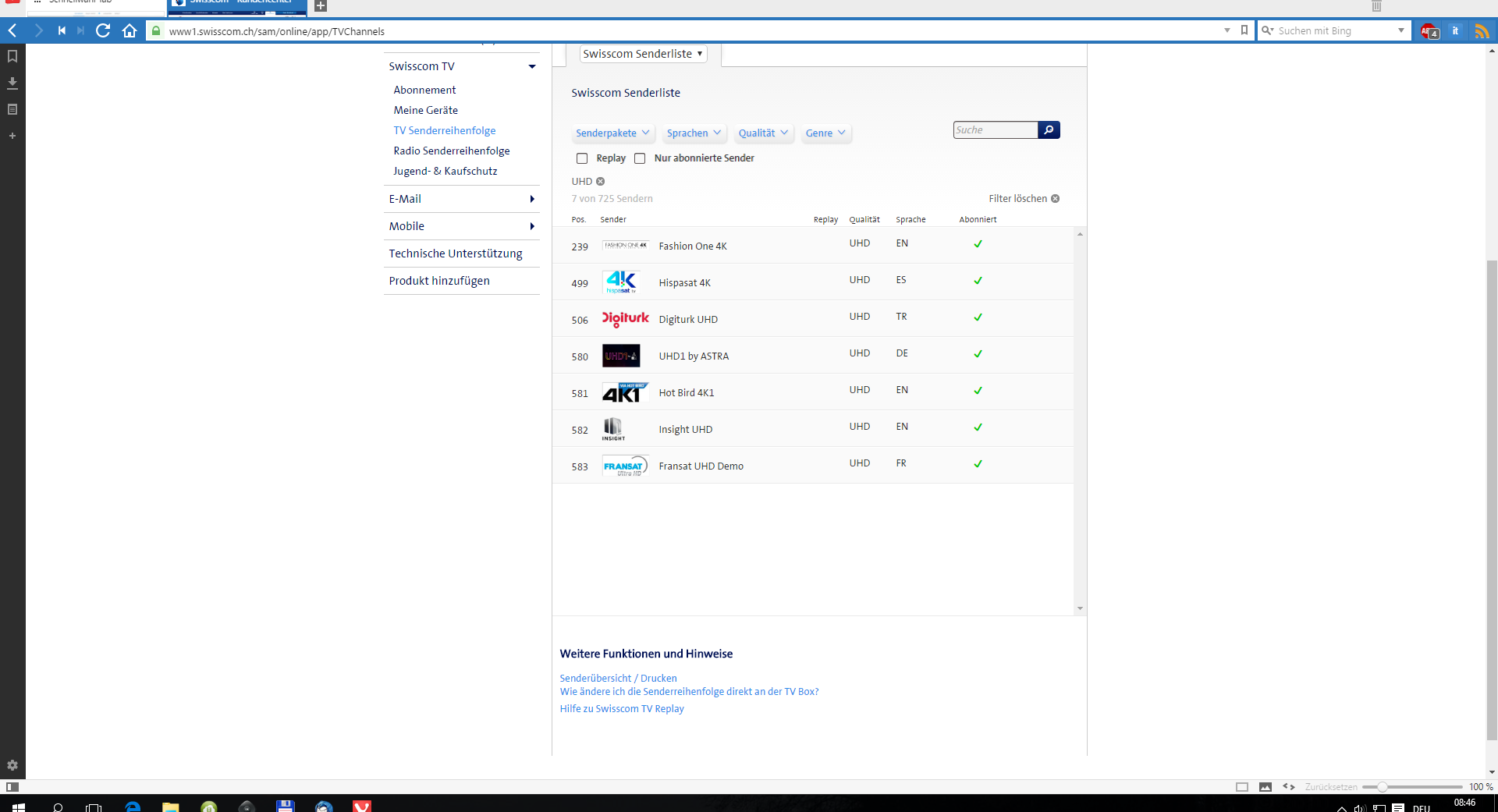This screenshot has width=1498, height=812.
Task: Focus the Suchen mit Bing search field
Action: 1334,30
